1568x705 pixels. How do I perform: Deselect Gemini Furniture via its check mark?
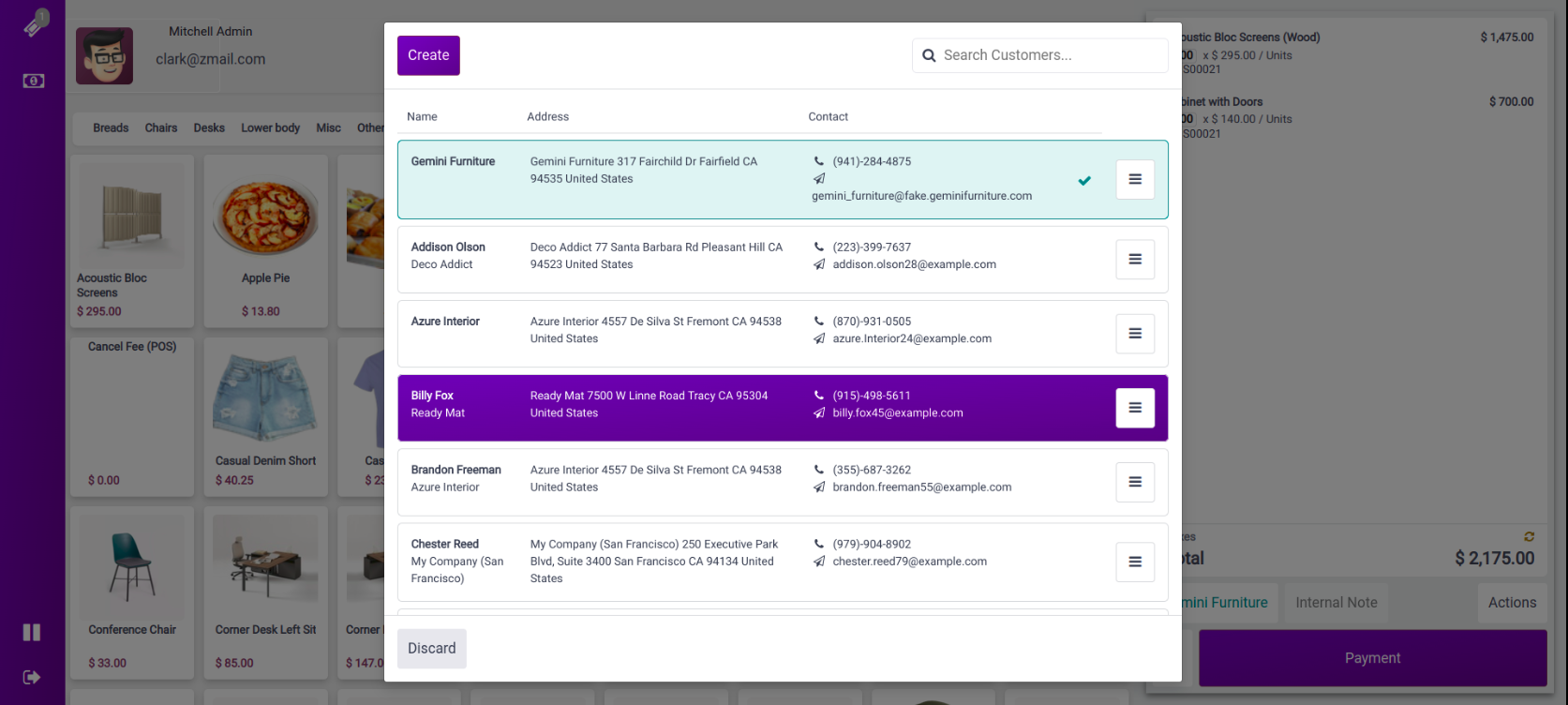1084,180
